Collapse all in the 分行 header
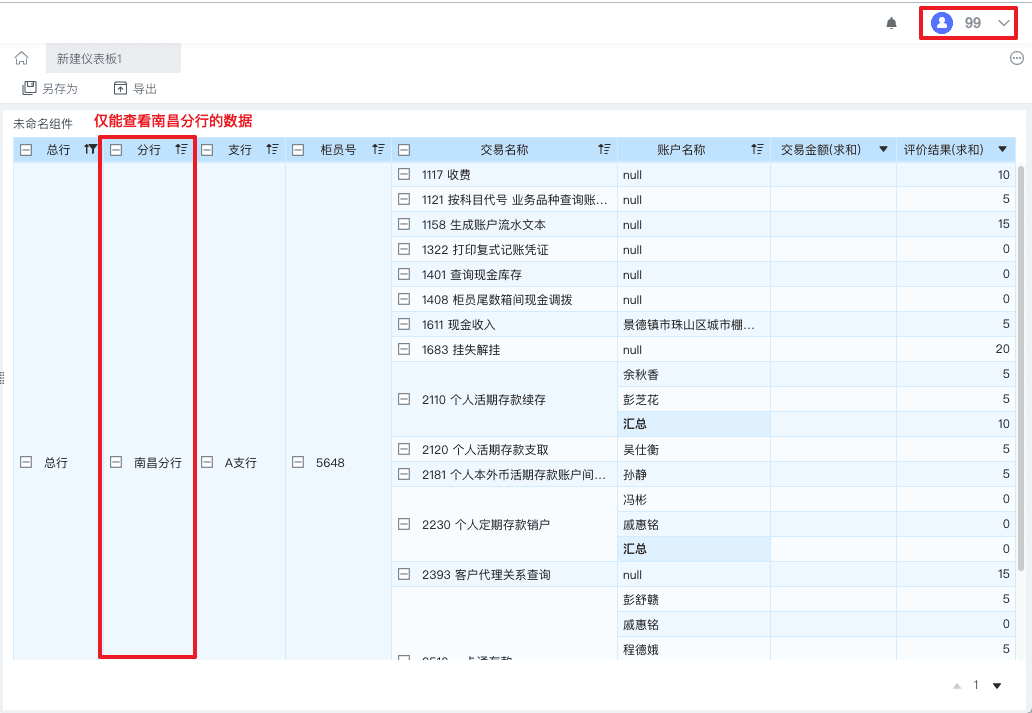Viewport: 1032px width, 713px height. pyautogui.click(x=116, y=150)
